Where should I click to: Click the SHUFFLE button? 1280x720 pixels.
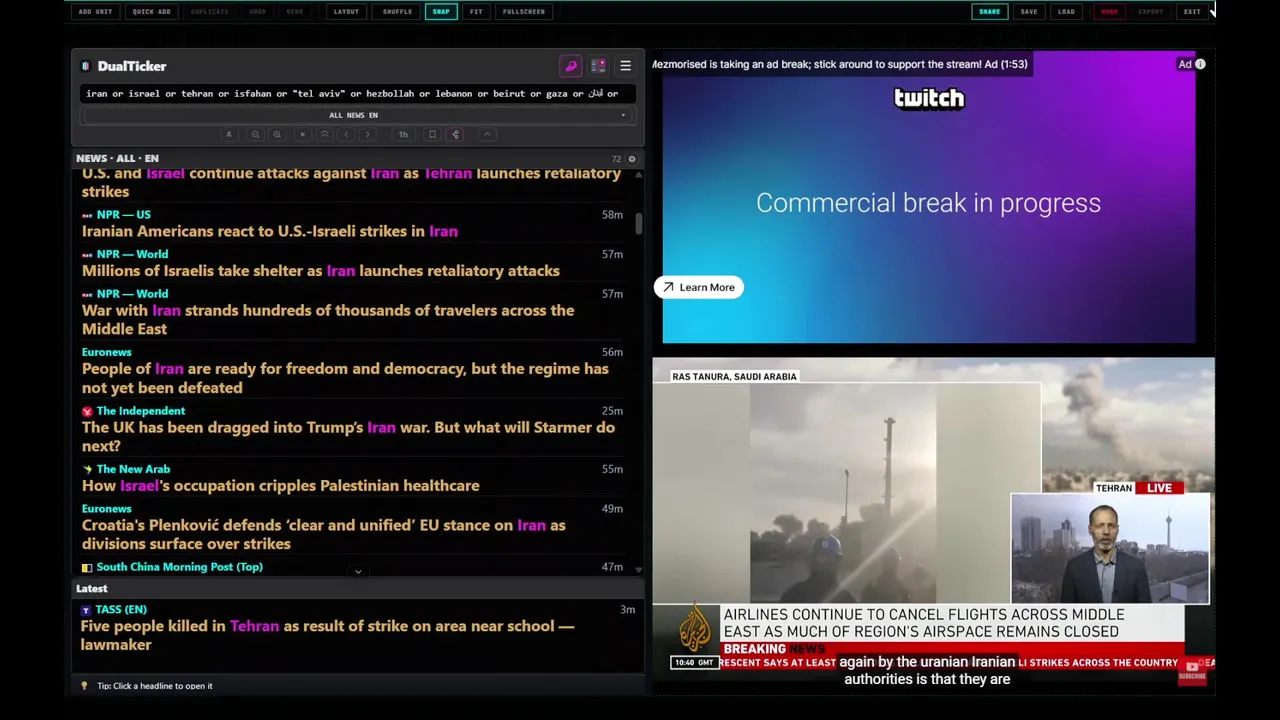point(397,11)
